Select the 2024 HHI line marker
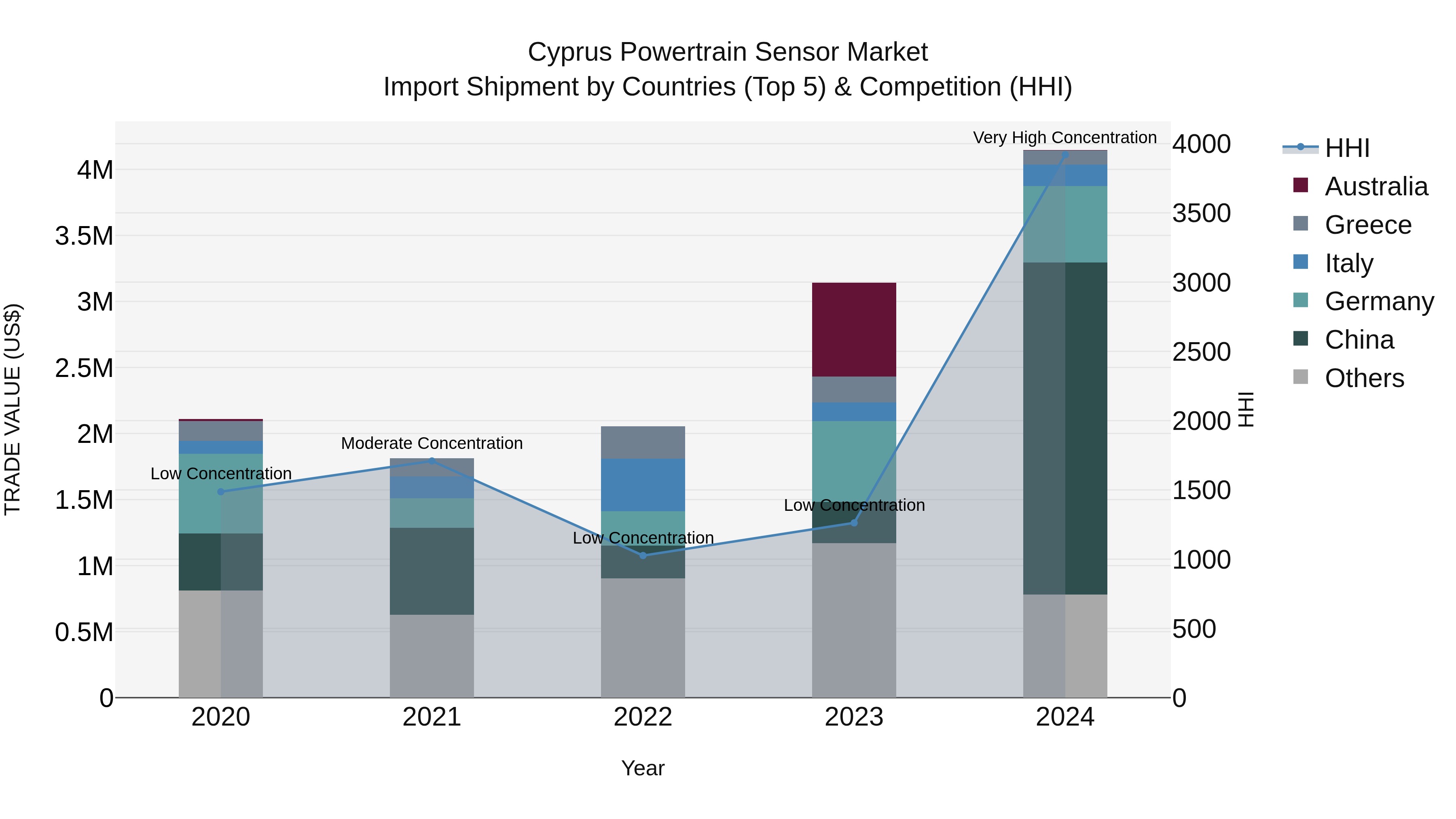The width and height of the screenshot is (1456, 819). [1065, 154]
